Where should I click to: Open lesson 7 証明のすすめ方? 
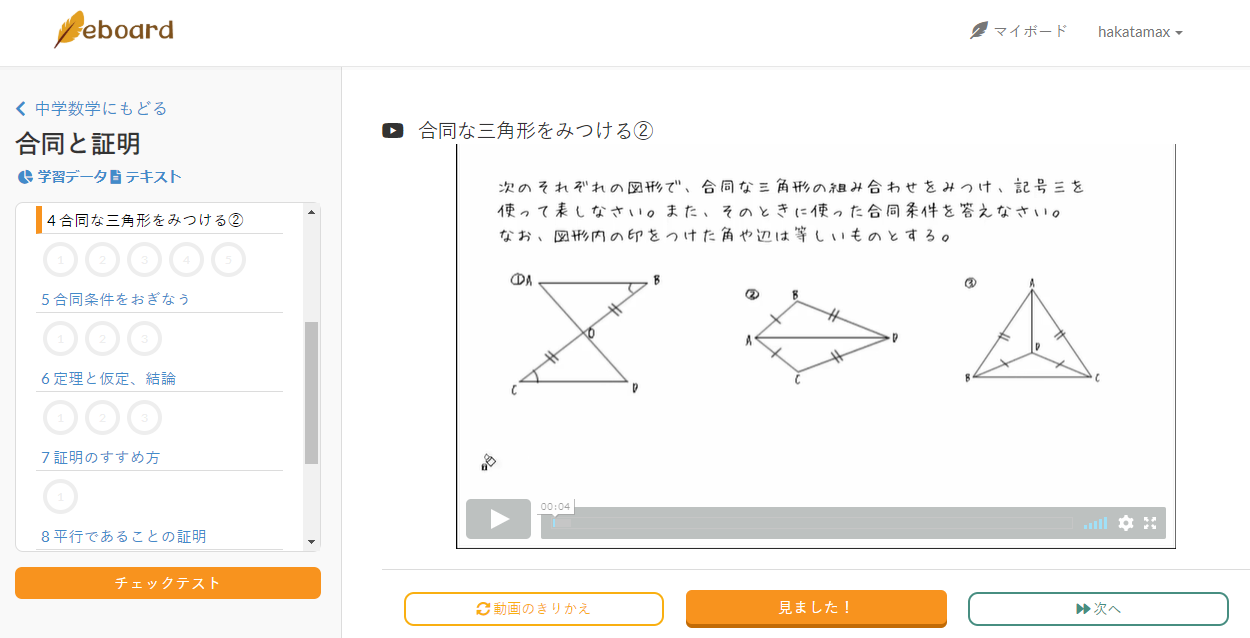(x=103, y=457)
